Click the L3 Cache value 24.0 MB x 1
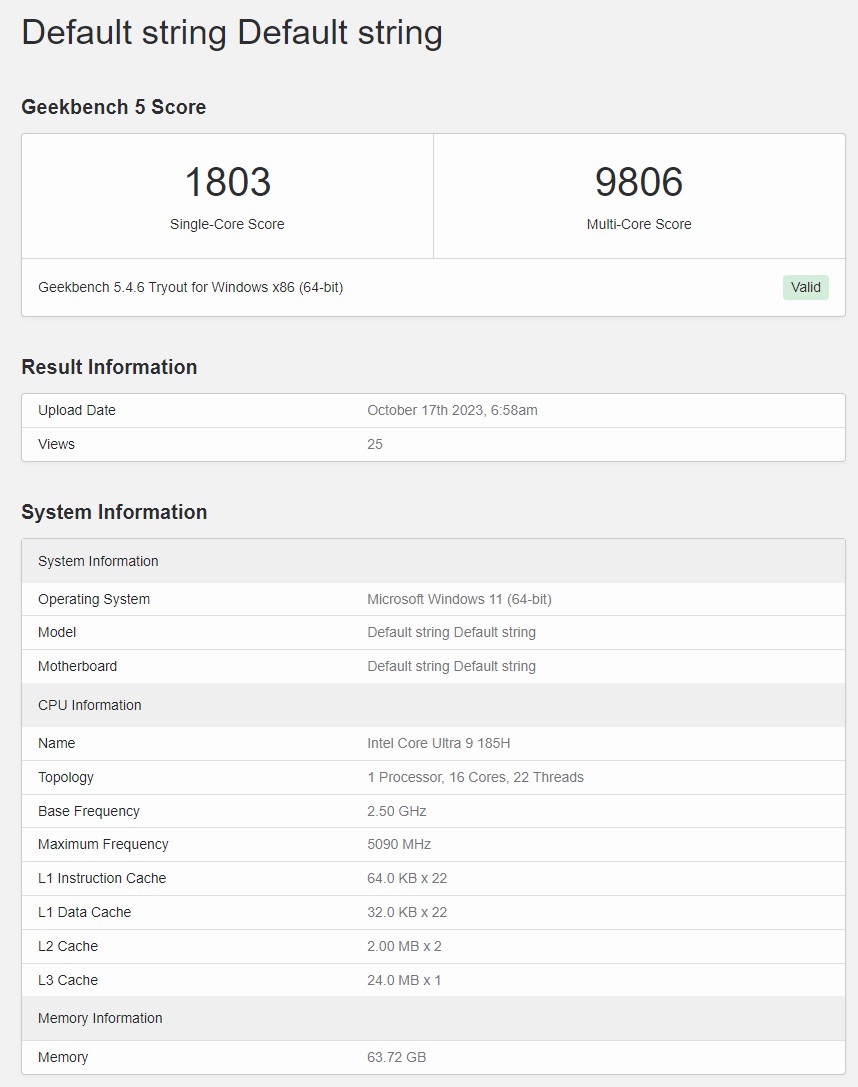This screenshot has height=1087, width=858. point(404,980)
